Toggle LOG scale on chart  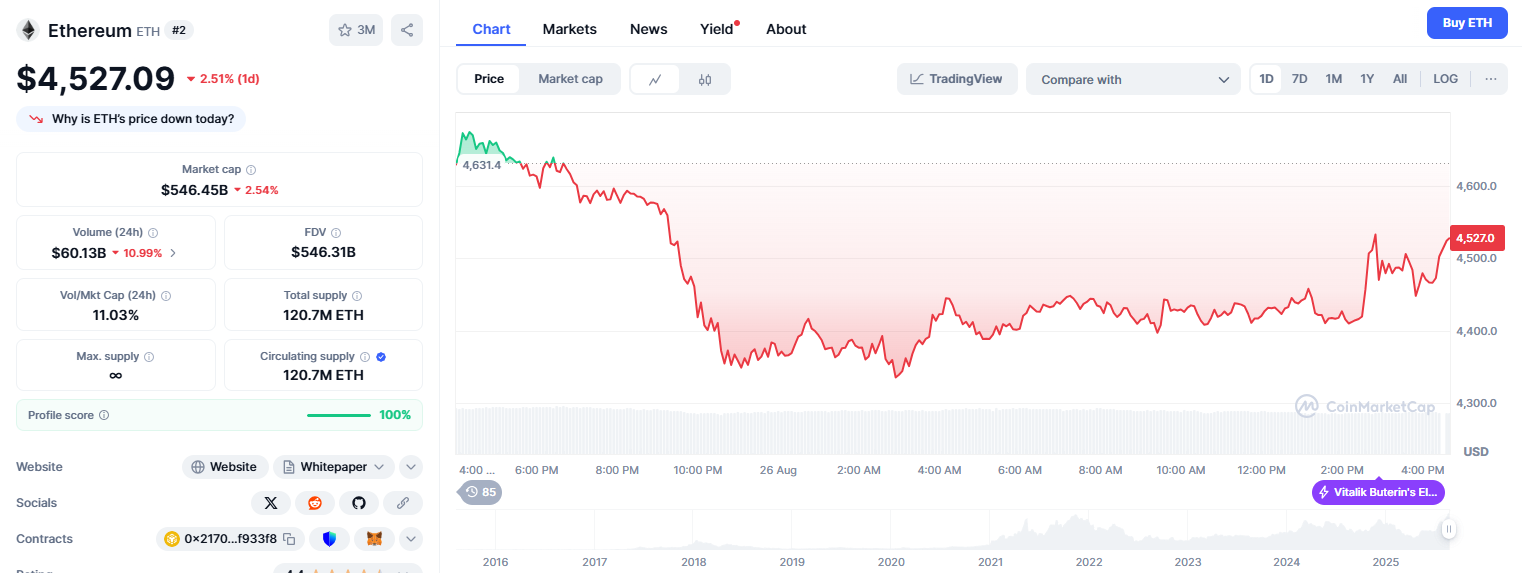(1445, 79)
